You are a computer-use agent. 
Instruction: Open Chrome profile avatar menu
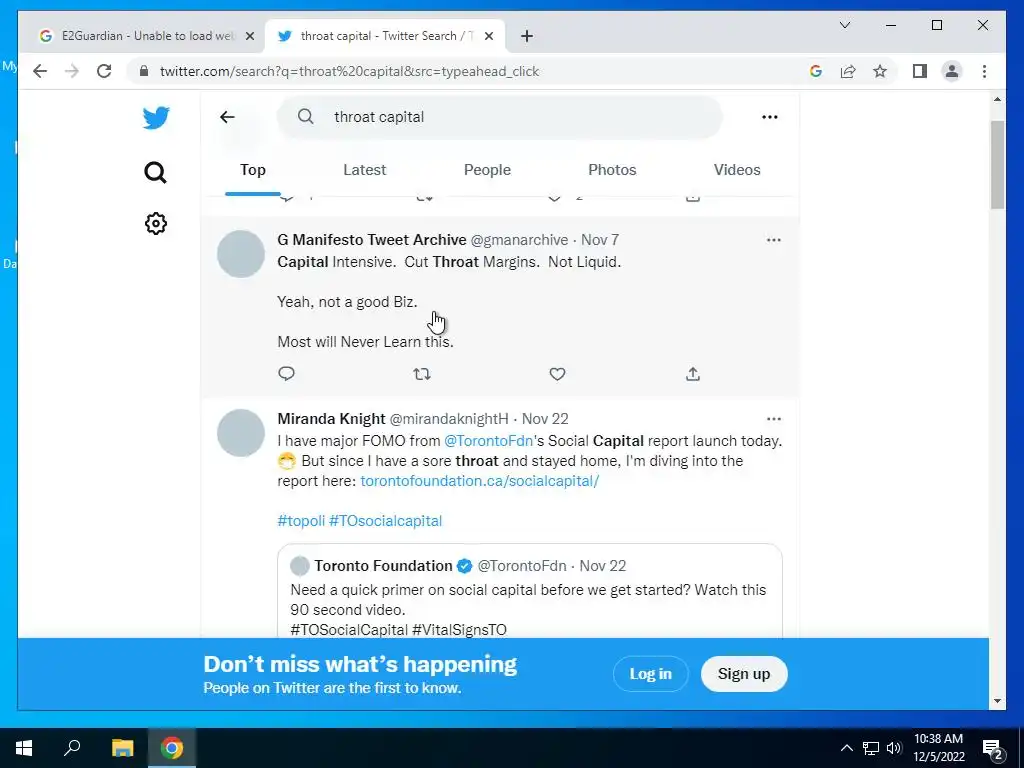(x=952, y=71)
